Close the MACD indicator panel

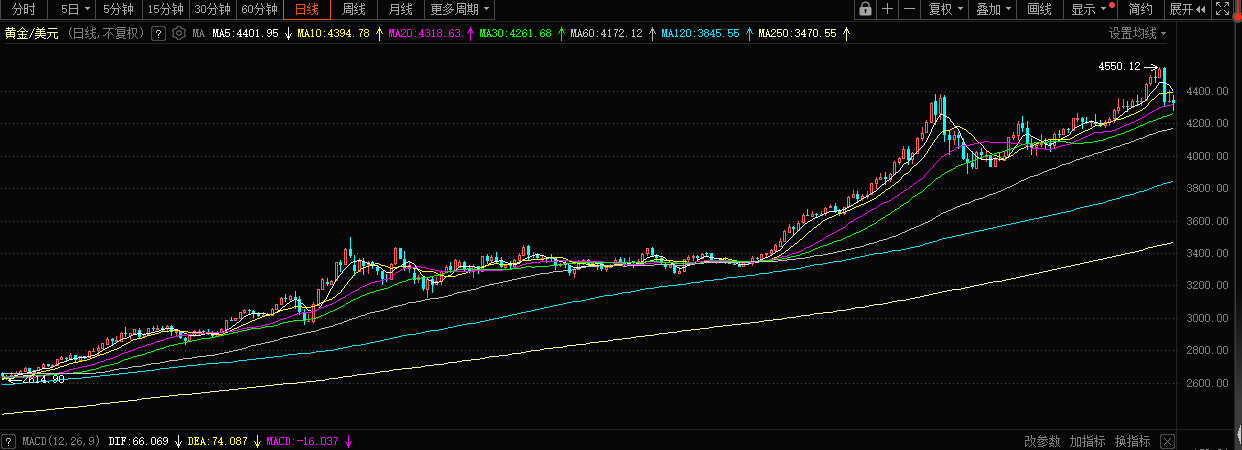pos(1167,441)
